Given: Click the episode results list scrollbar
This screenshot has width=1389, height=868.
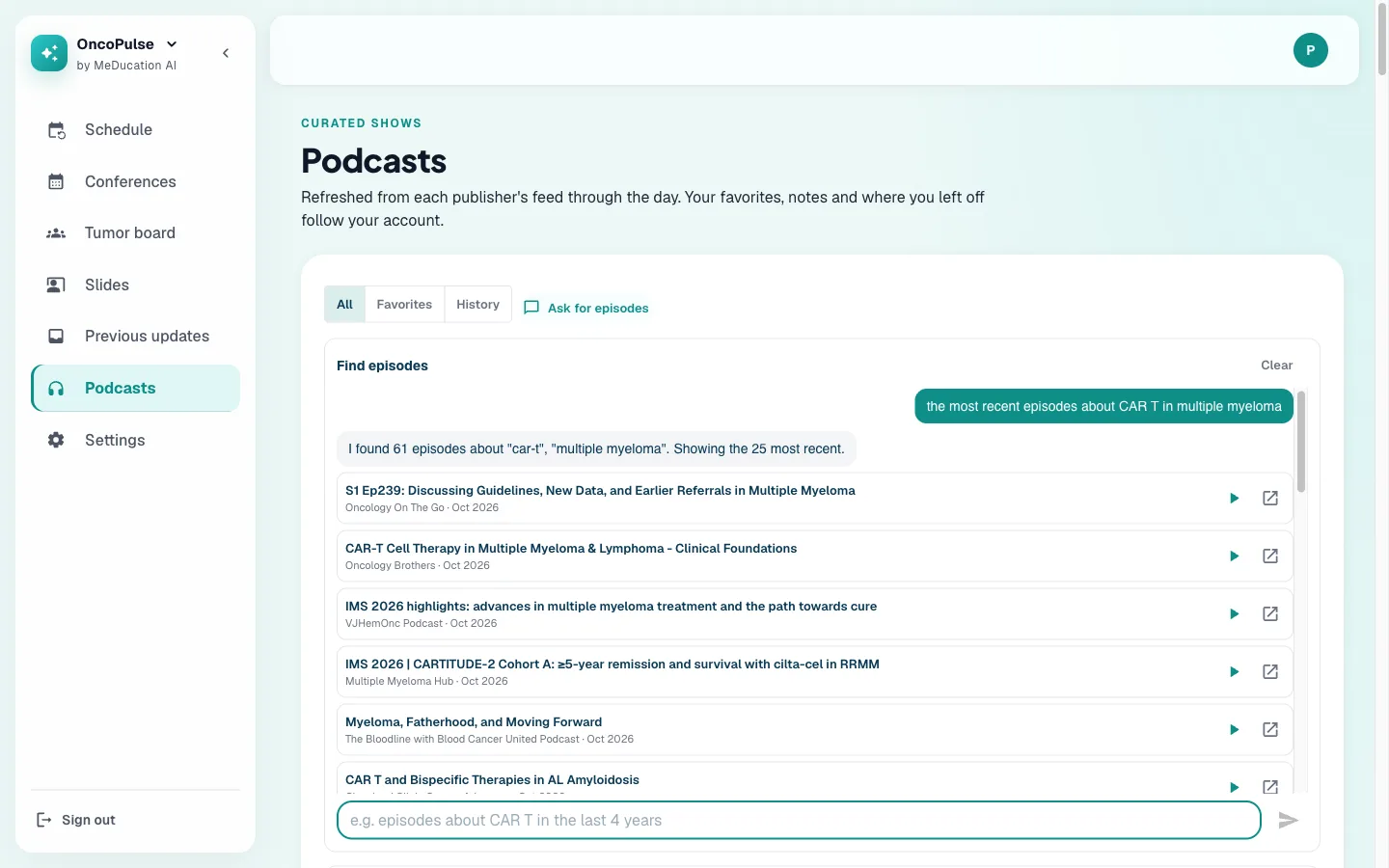Looking at the screenshot, I should (x=1301, y=442).
